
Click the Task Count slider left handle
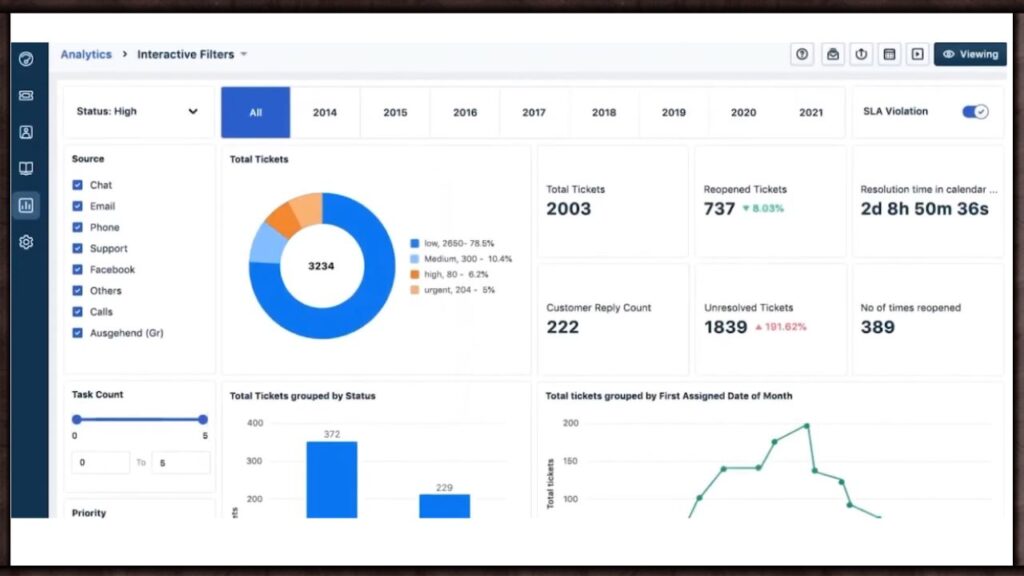coord(77,419)
